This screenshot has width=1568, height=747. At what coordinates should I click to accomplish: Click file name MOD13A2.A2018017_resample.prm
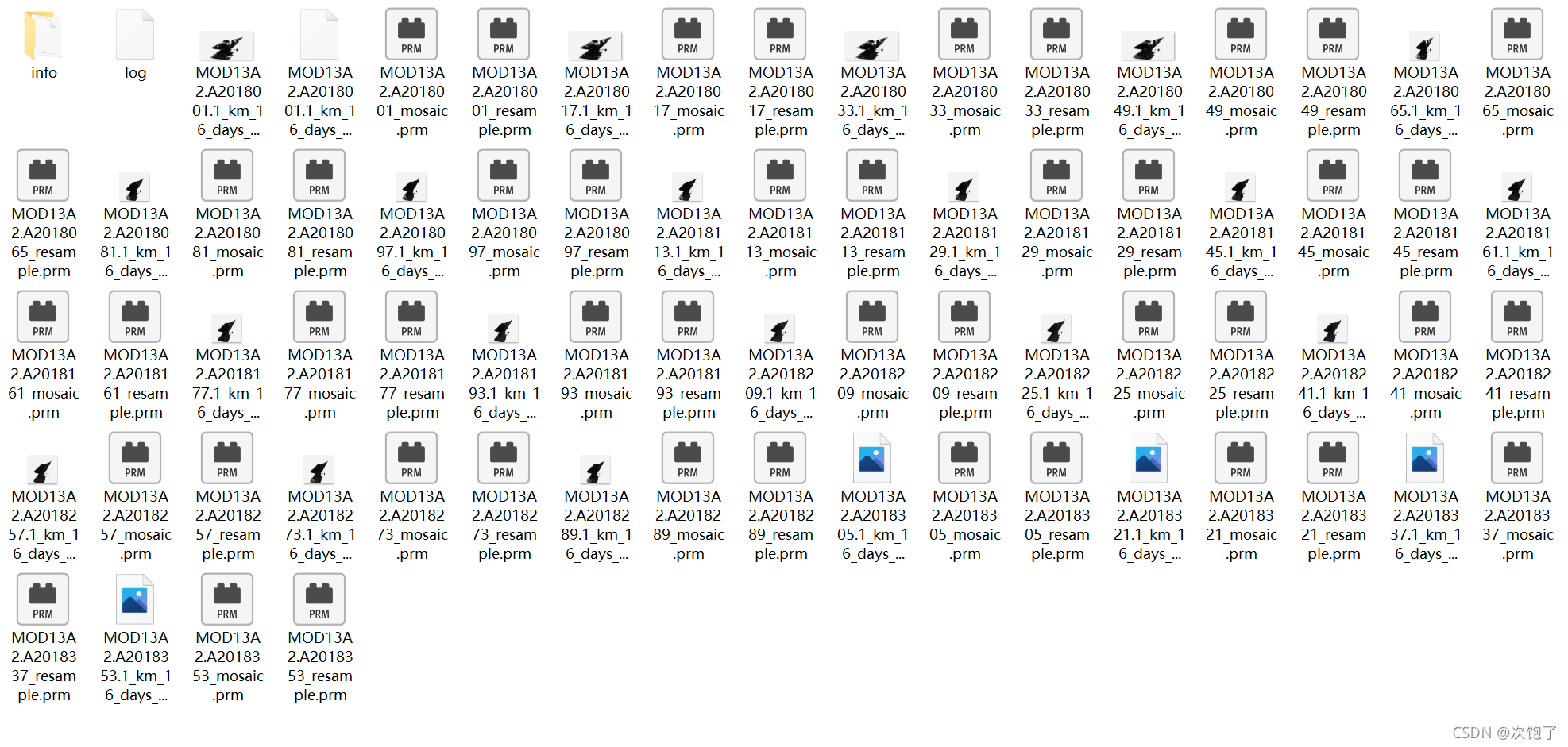click(781, 101)
